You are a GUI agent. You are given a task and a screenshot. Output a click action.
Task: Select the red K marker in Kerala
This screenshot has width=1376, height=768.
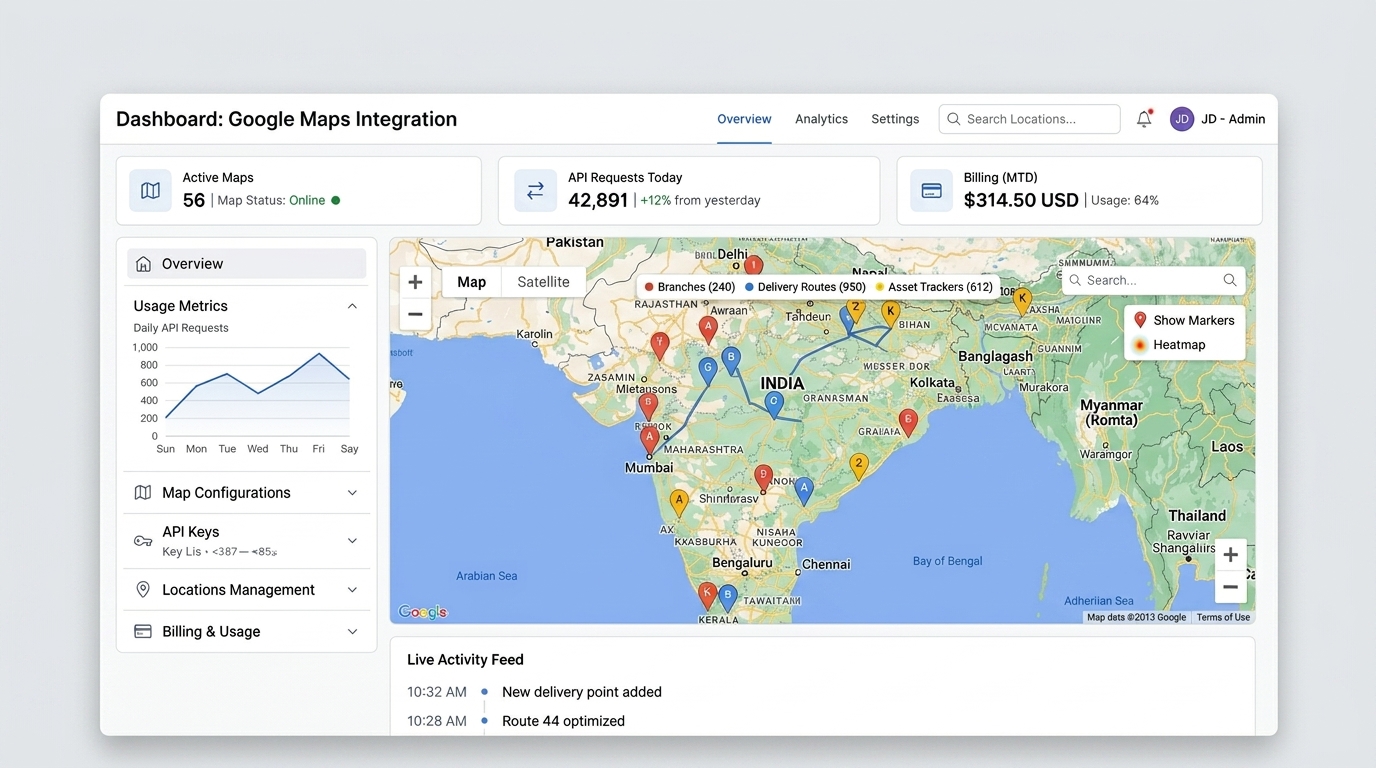(707, 596)
